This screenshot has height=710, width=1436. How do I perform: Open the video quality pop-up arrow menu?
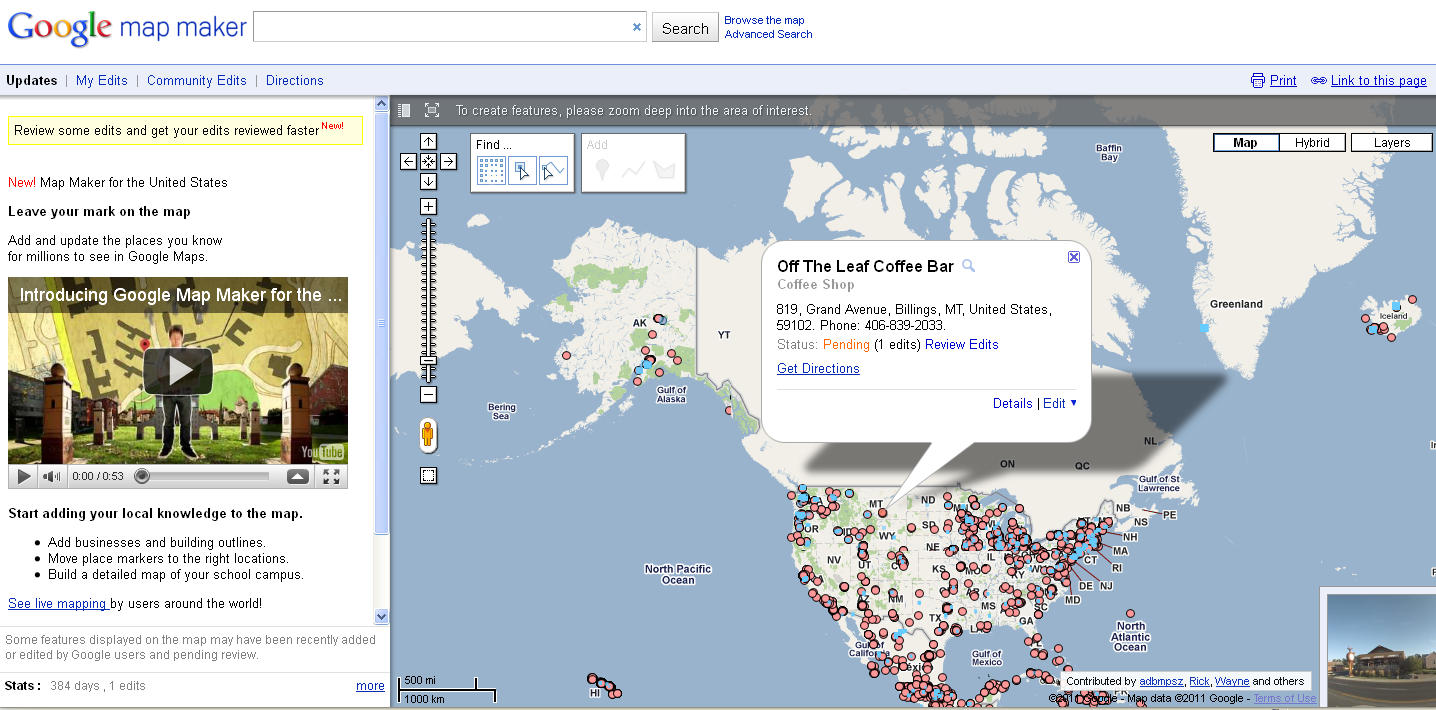(298, 477)
